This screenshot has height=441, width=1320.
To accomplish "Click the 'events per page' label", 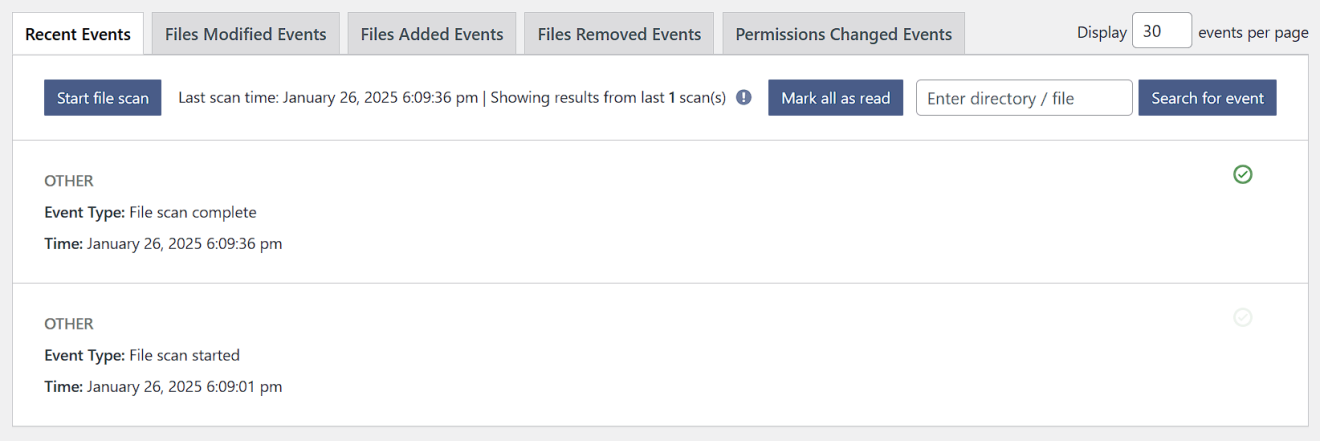I will [x=1253, y=32].
